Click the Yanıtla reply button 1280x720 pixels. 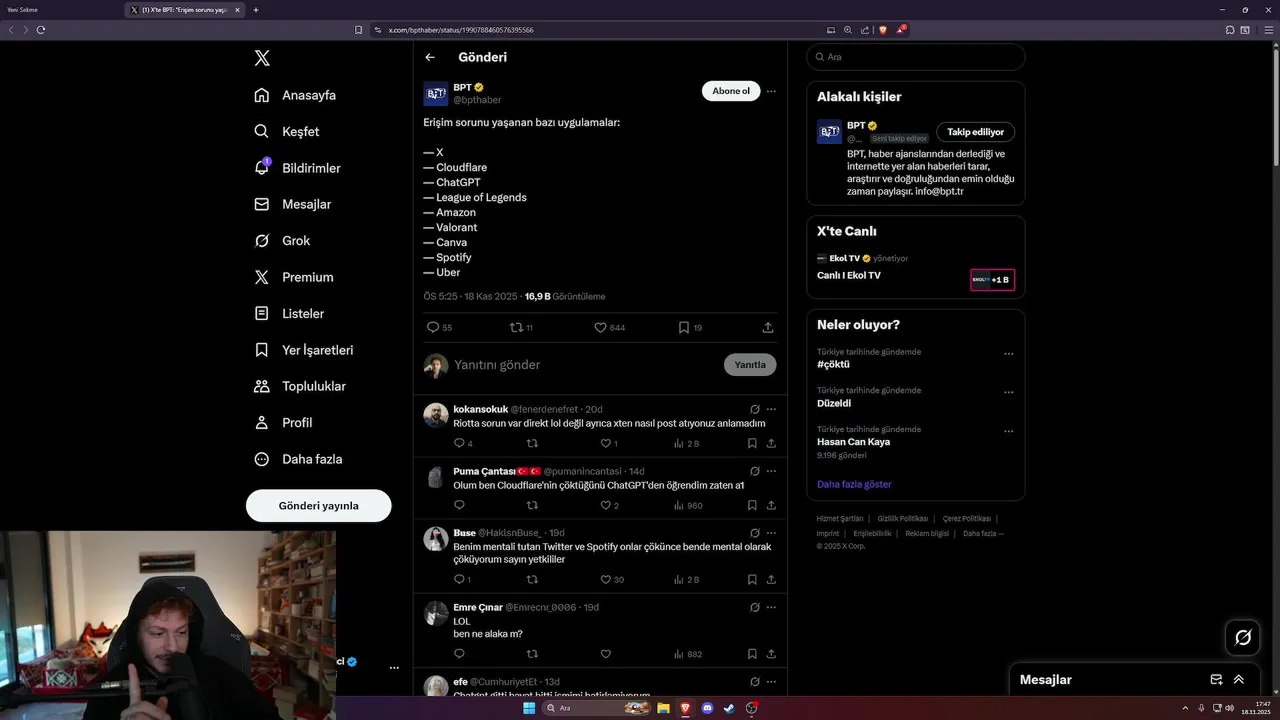click(750, 365)
